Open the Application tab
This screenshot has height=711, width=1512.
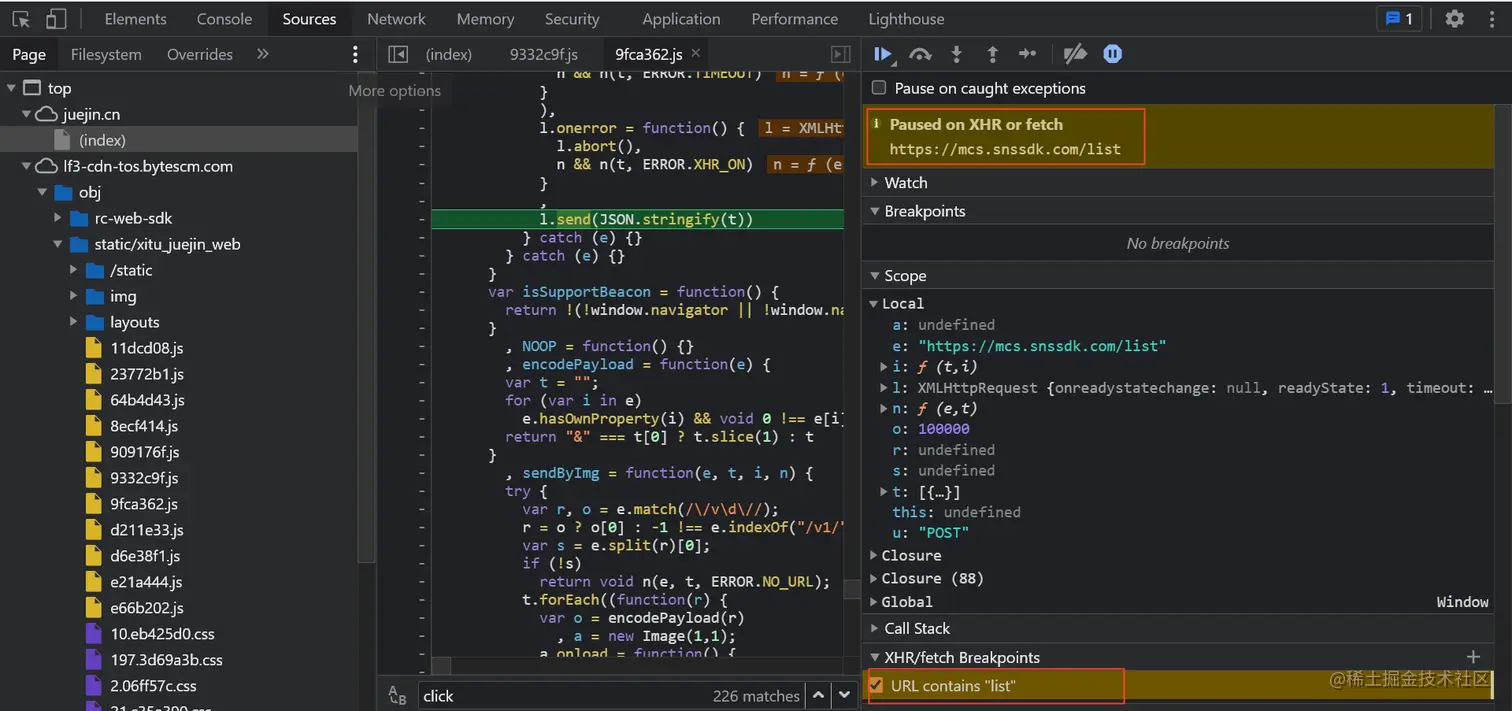(x=681, y=19)
